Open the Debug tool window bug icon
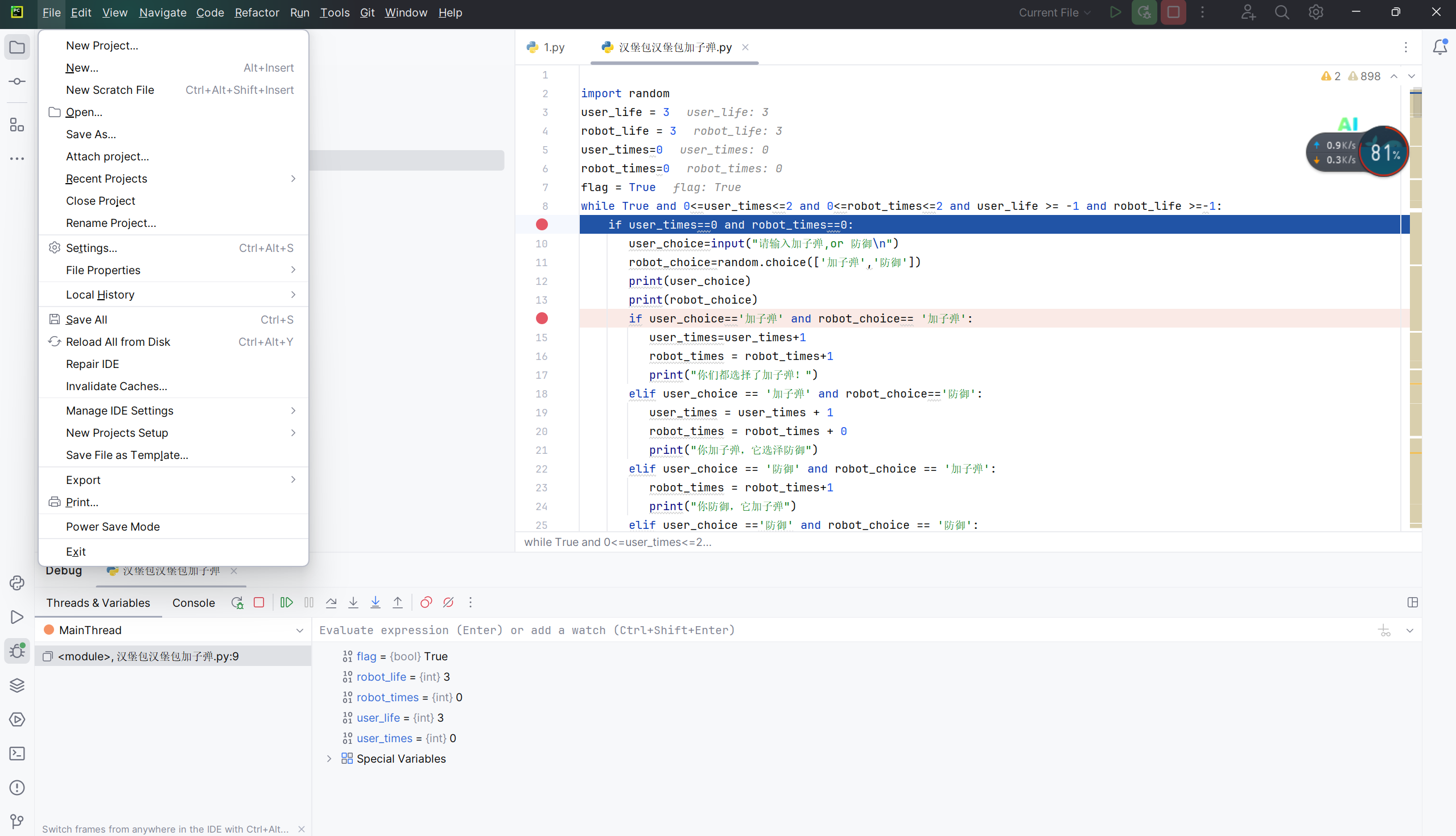Image resolution: width=1456 pixels, height=836 pixels. tap(17, 651)
